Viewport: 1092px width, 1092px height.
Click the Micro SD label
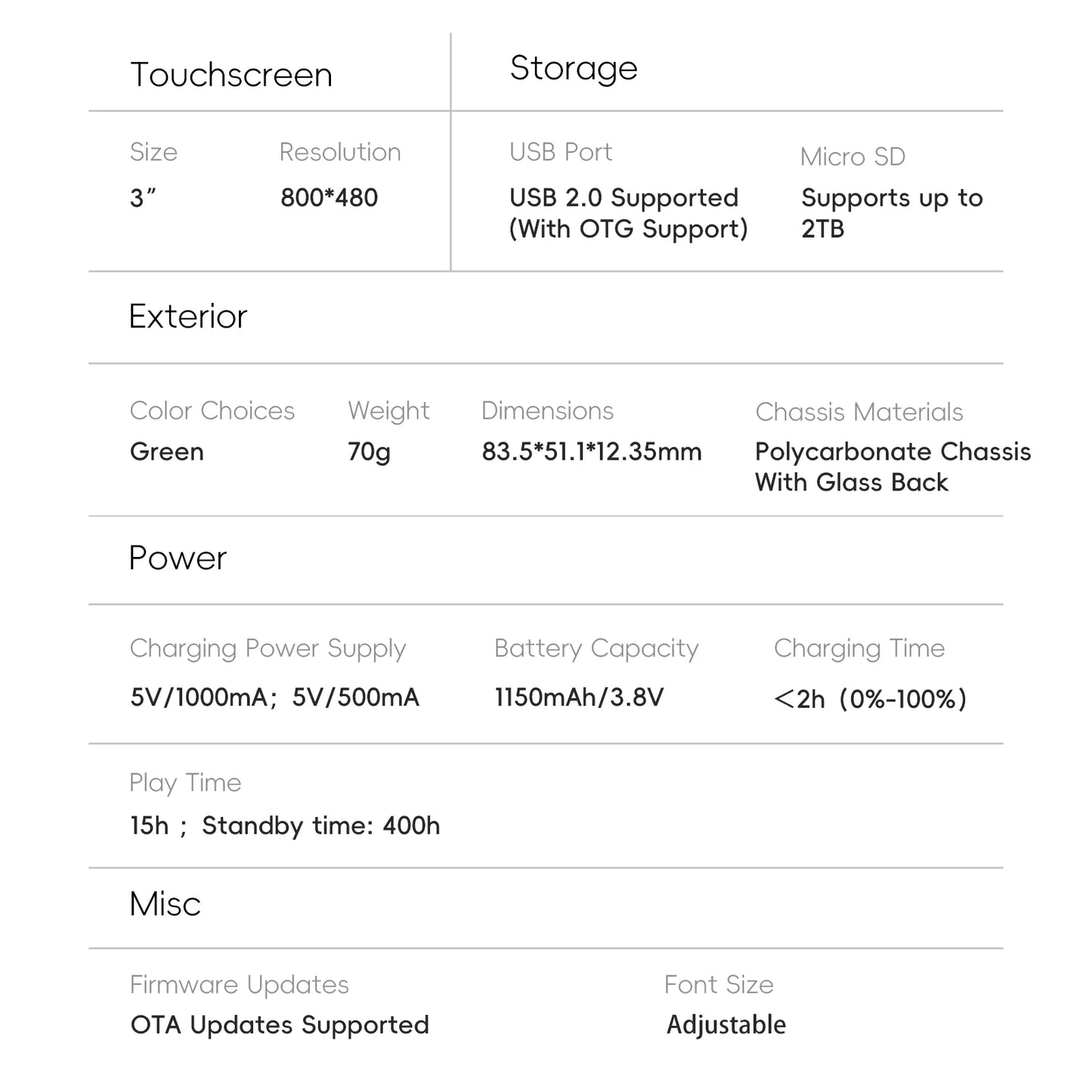[853, 156]
